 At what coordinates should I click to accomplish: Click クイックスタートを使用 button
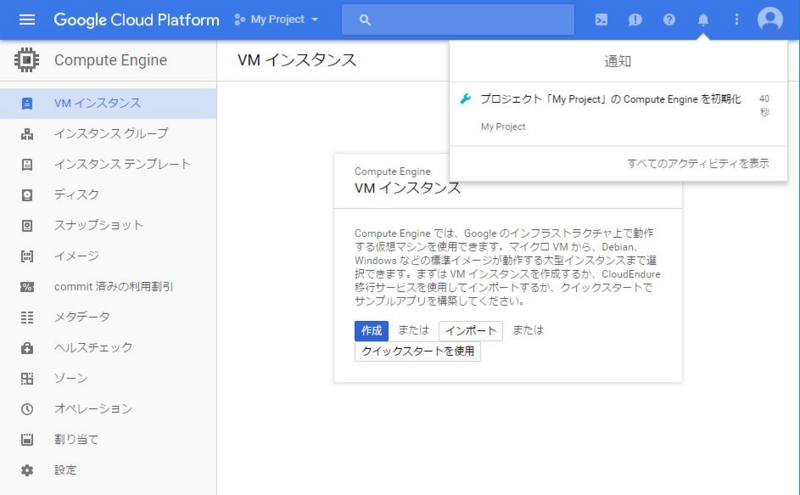coord(417,351)
